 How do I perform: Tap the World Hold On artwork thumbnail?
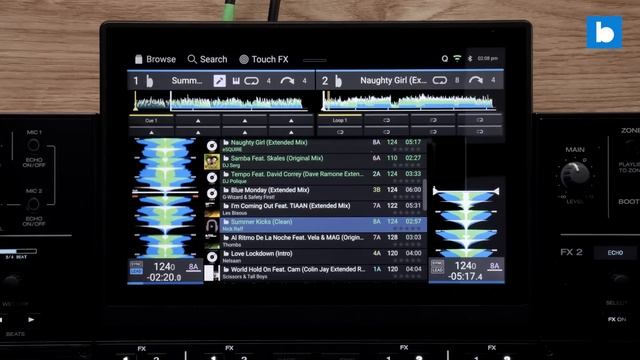pos(212,273)
